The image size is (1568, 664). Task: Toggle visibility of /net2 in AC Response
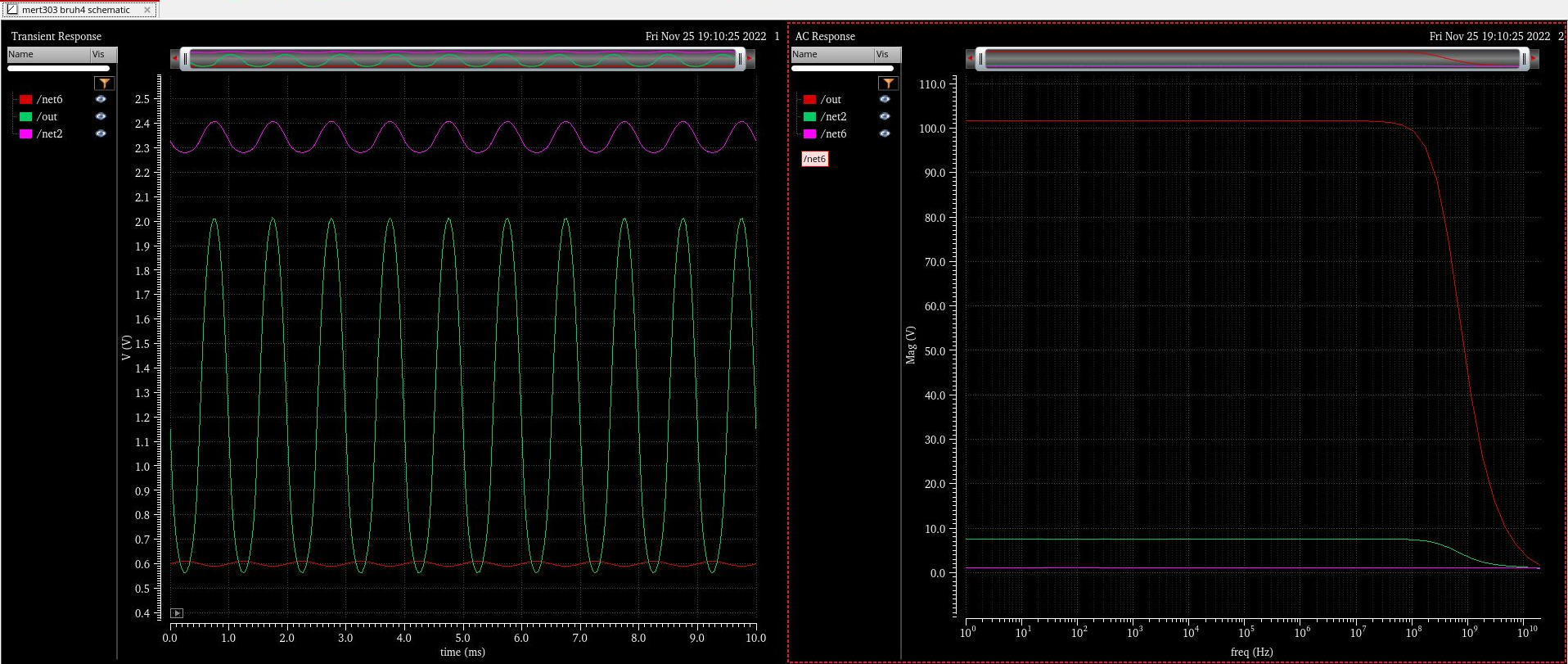tap(885, 116)
